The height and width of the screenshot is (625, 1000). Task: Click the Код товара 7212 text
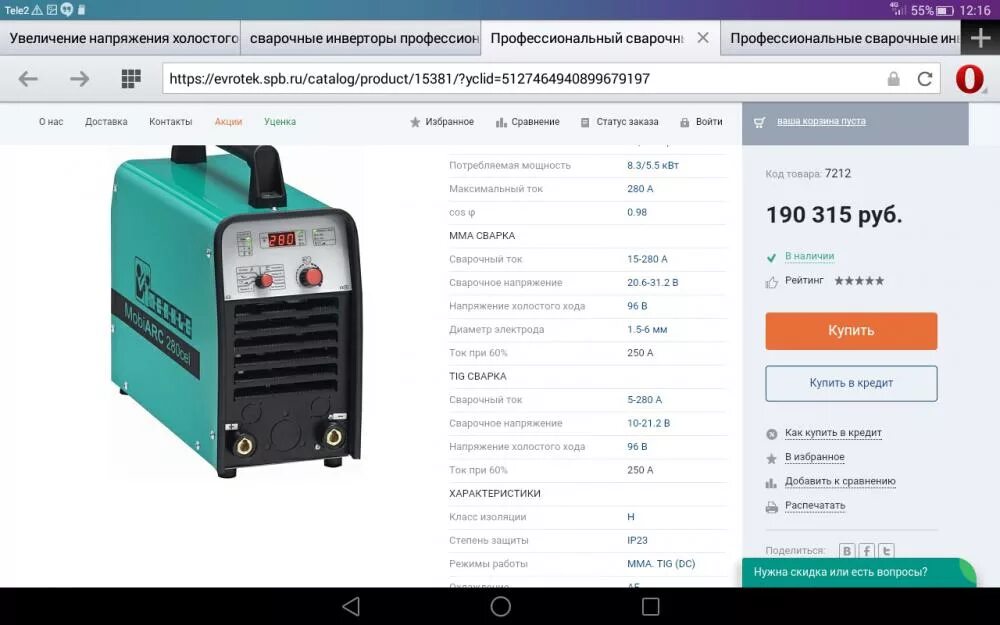click(808, 173)
